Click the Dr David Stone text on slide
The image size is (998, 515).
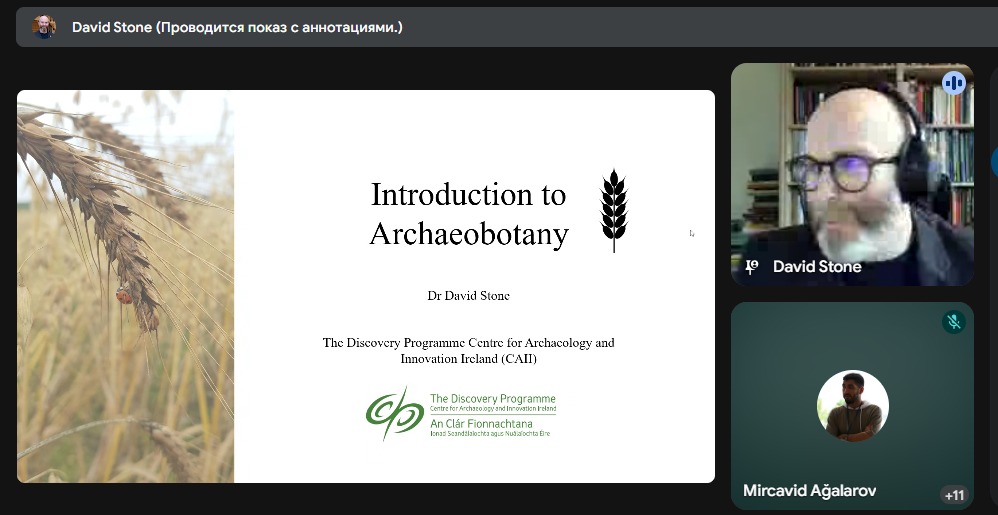tap(468, 296)
